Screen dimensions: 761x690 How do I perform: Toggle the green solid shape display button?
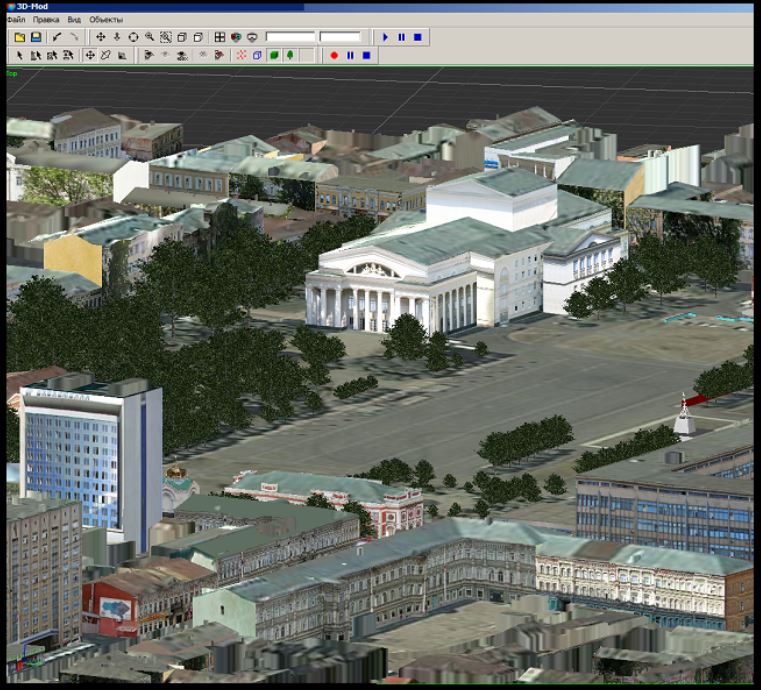point(273,55)
